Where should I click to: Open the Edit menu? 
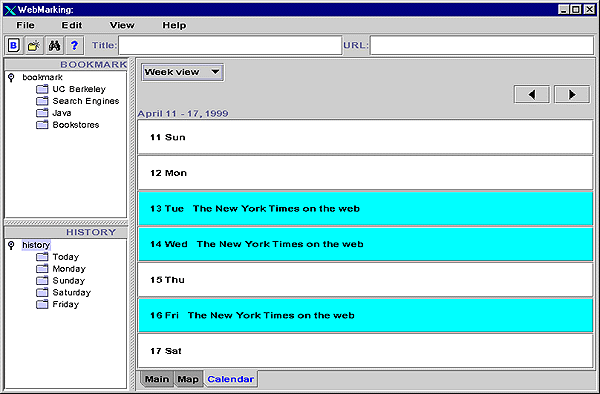72,25
